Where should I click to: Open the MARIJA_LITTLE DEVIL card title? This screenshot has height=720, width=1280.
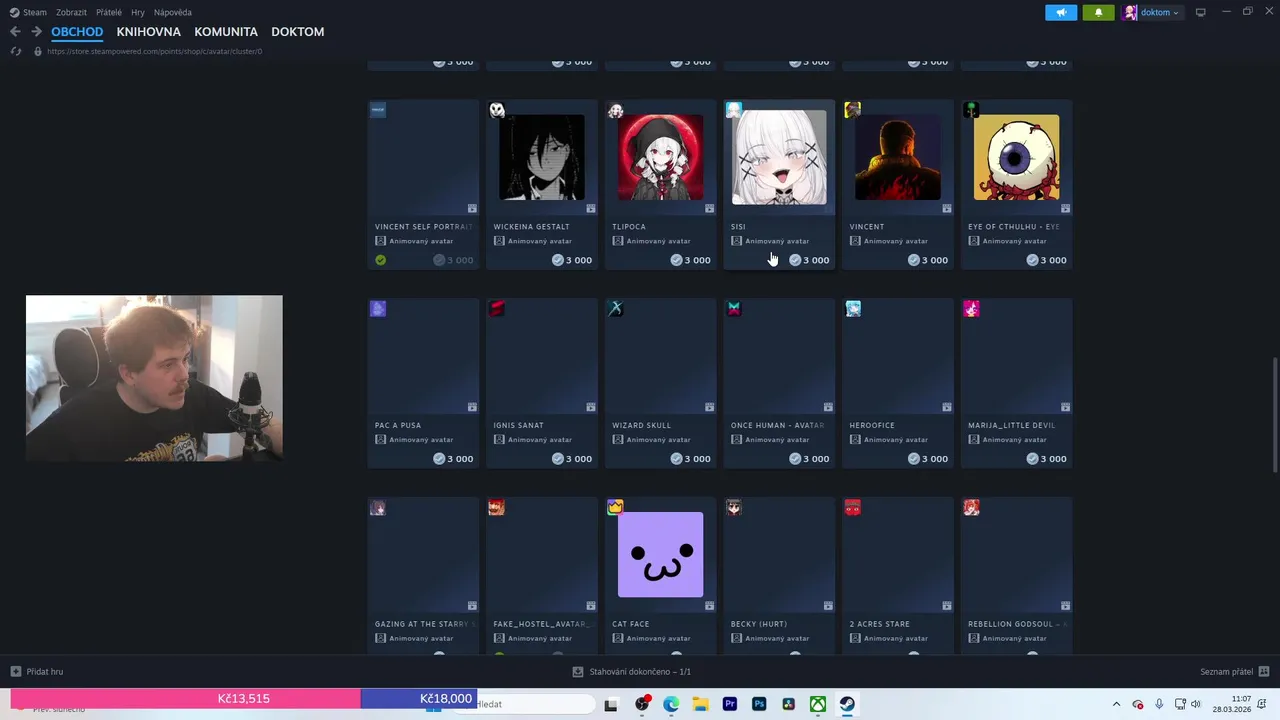pyautogui.click(x=1012, y=425)
